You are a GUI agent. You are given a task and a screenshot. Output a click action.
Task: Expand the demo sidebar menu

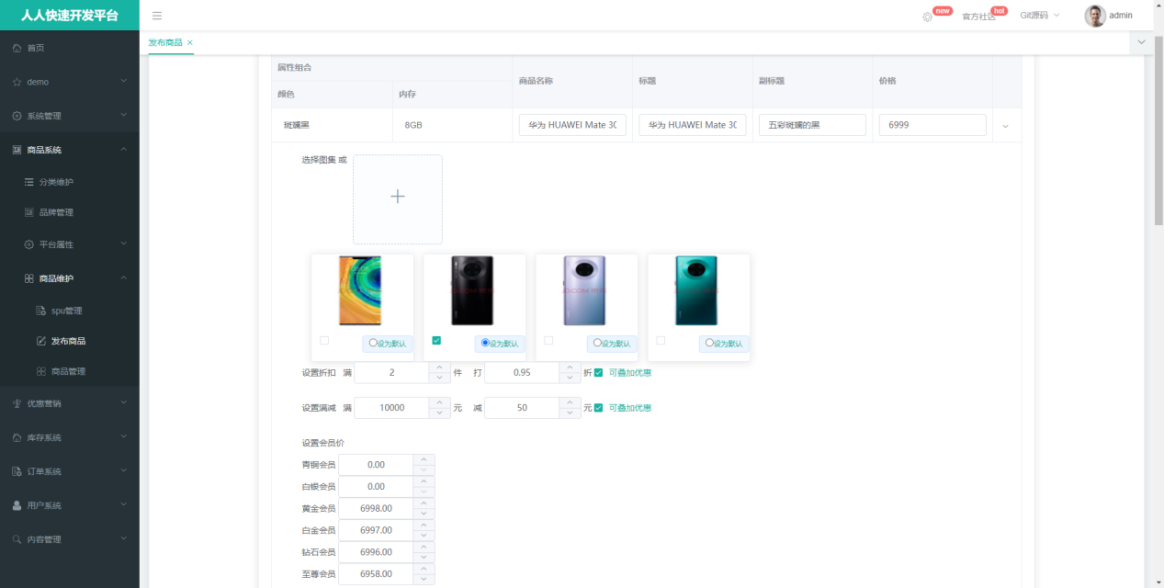[123, 82]
